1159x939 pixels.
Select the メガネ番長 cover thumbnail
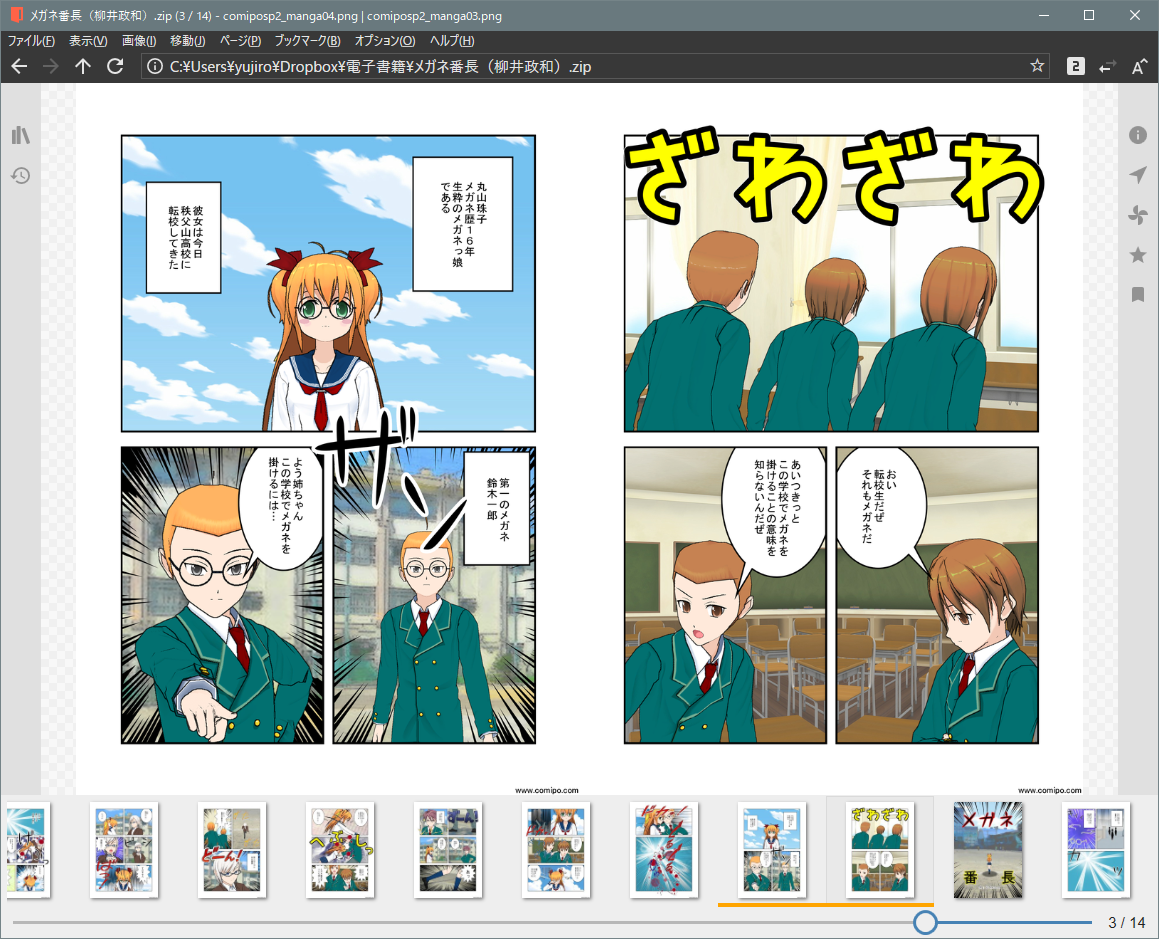pos(988,850)
